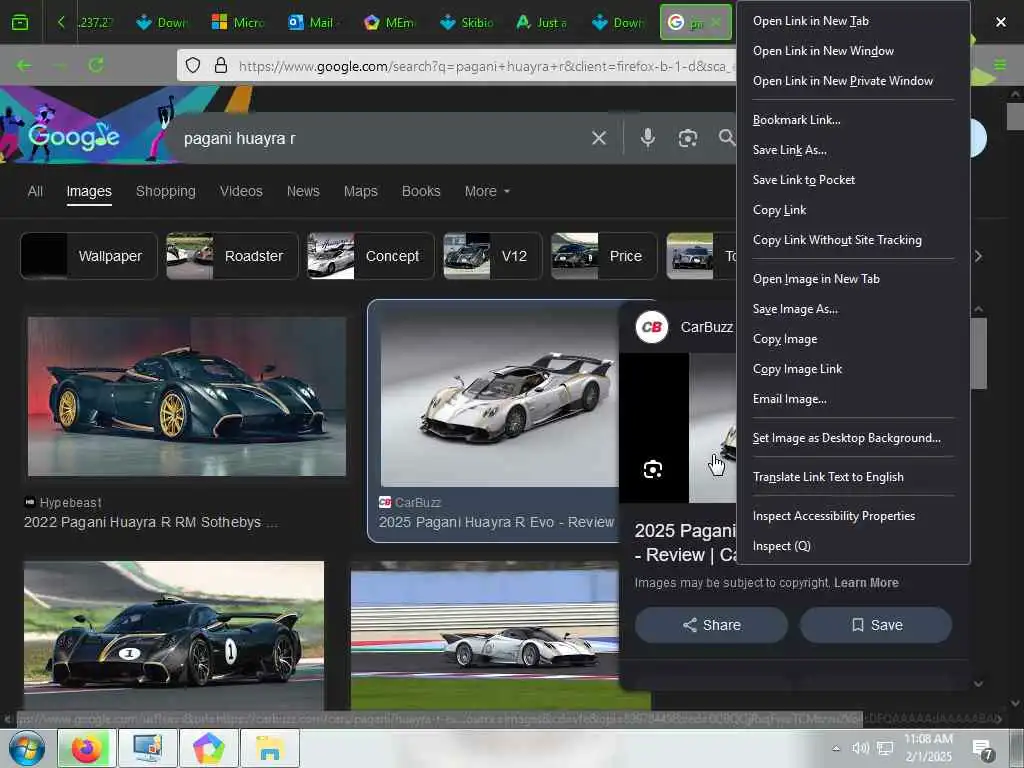Choose Email Image menu item

click(852, 399)
